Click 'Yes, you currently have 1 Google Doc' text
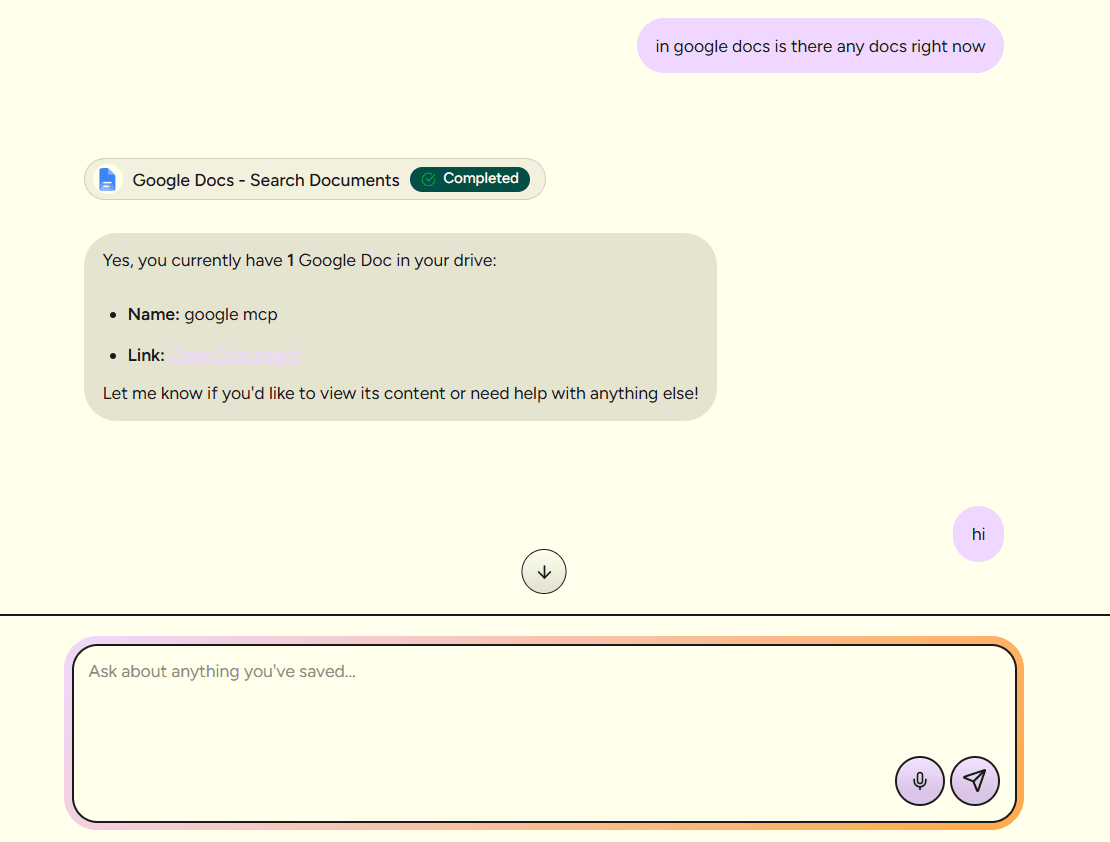This screenshot has width=1110, height=842. pos(299,261)
